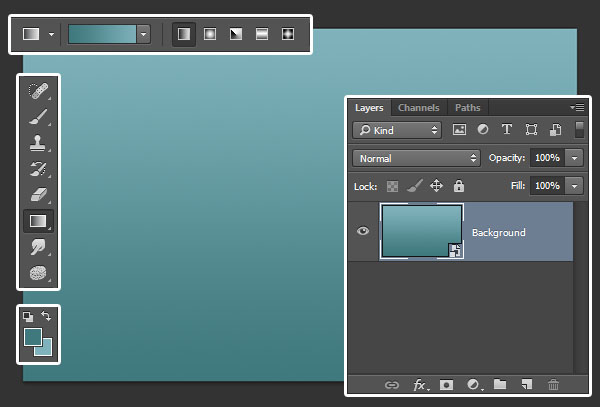Pick the Eraser tool
Image resolution: width=600 pixels, height=407 pixels.
(x=38, y=195)
